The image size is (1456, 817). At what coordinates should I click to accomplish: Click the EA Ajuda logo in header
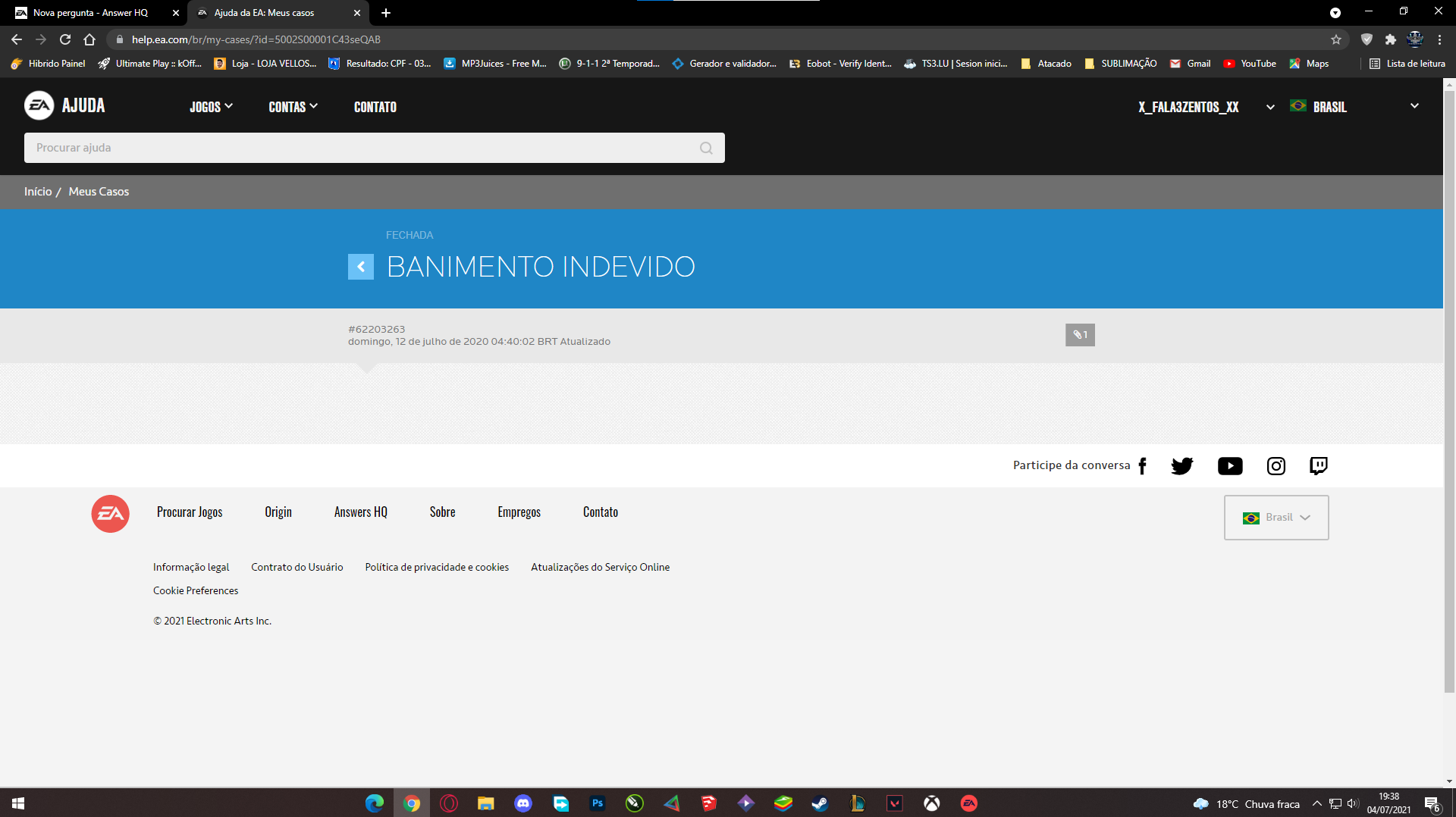tap(64, 106)
